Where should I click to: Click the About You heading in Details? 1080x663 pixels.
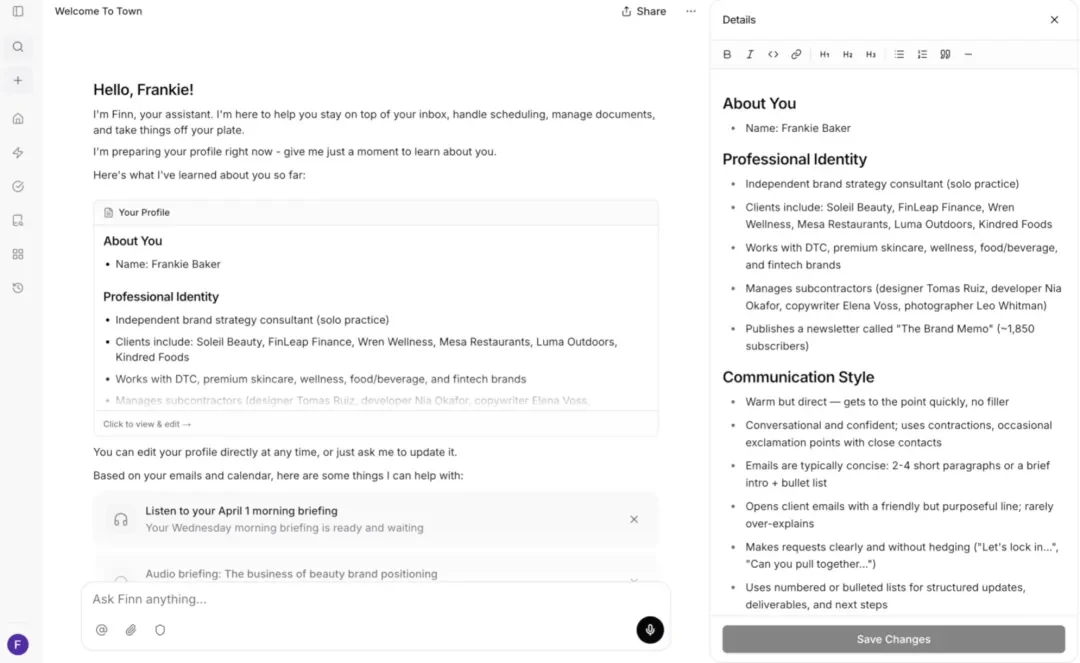[x=759, y=103]
